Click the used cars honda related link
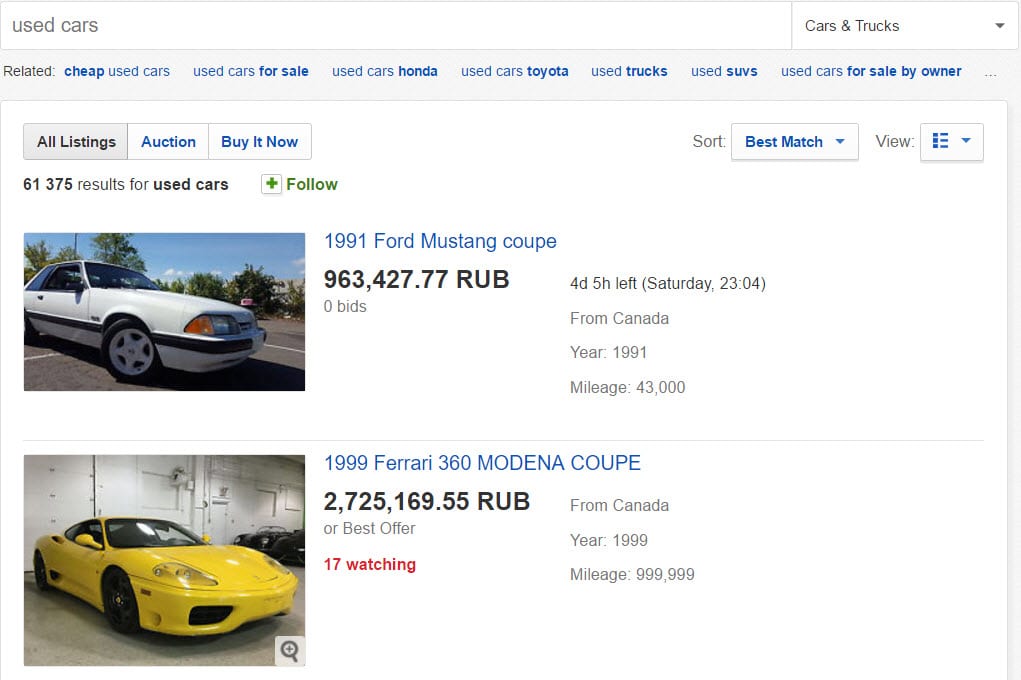The width and height of the screenshot is (1021, 680). coord(384,71)
